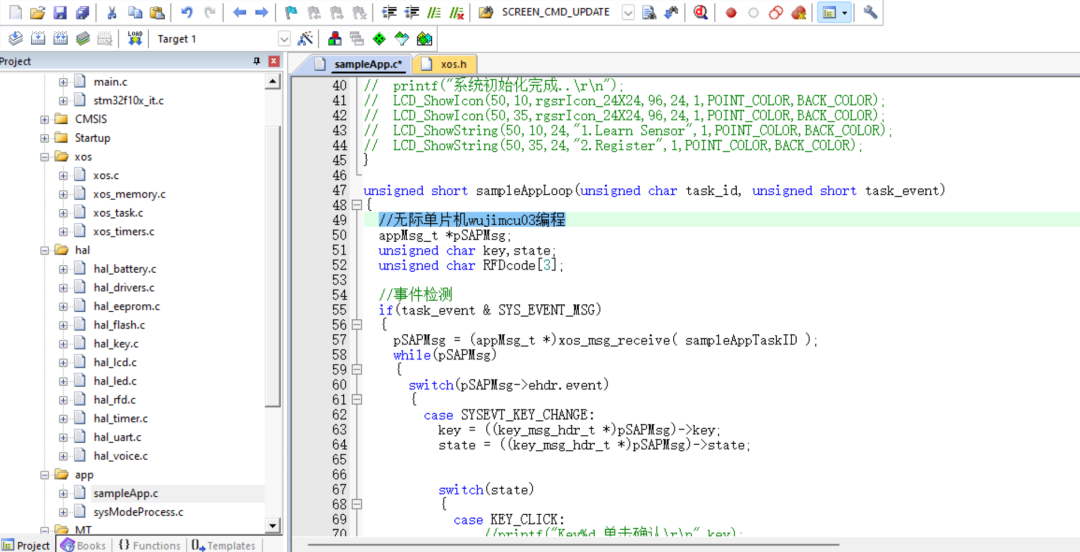Collapse the hal folder

45,250
